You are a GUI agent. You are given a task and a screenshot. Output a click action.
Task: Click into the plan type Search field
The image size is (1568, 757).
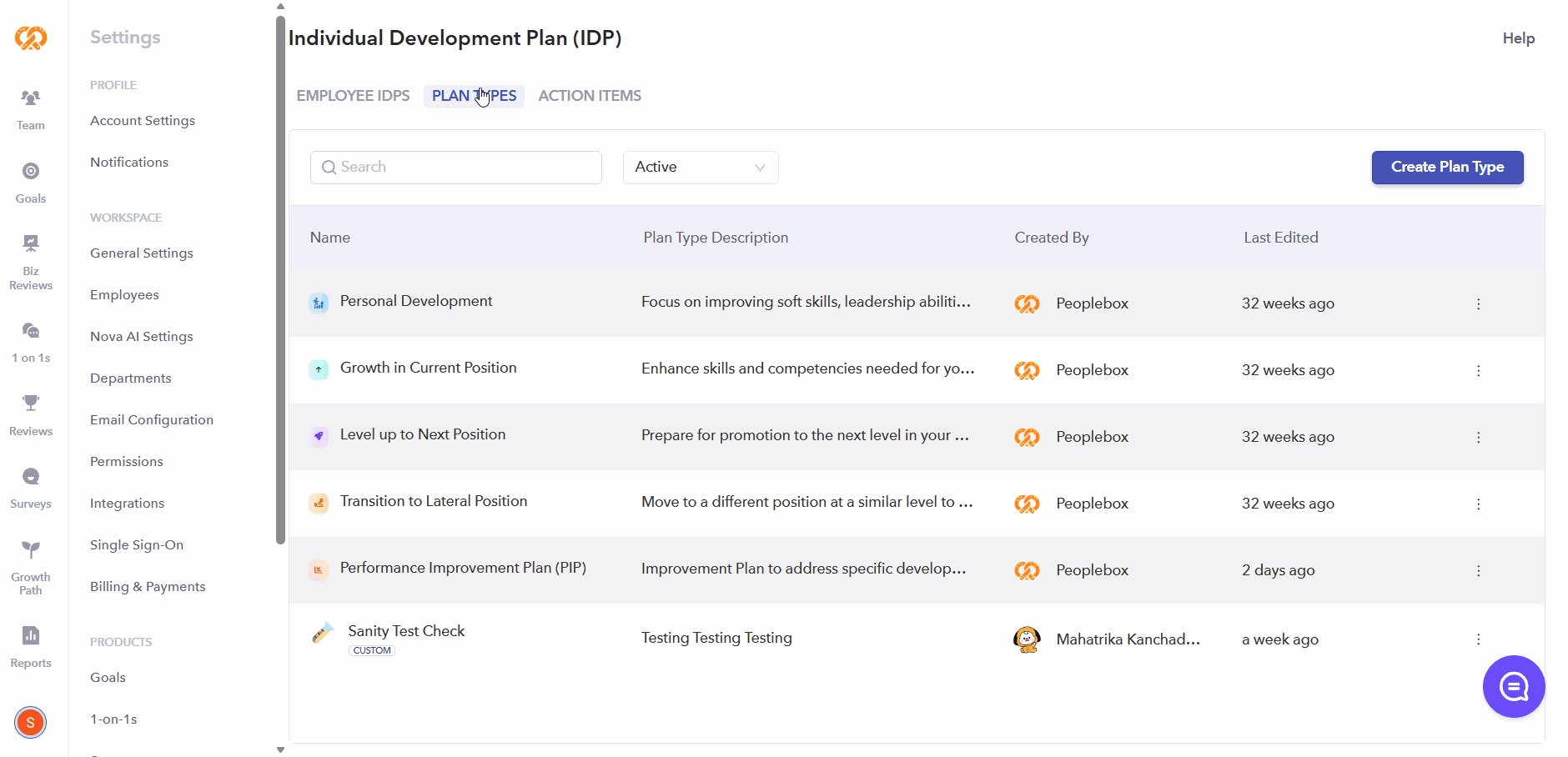tap(456, 168)
